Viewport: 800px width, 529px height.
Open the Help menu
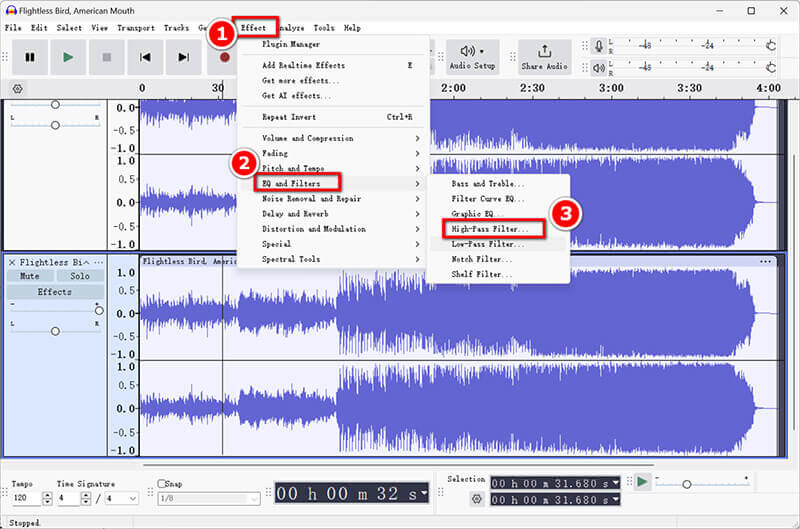tap(352, 28)
